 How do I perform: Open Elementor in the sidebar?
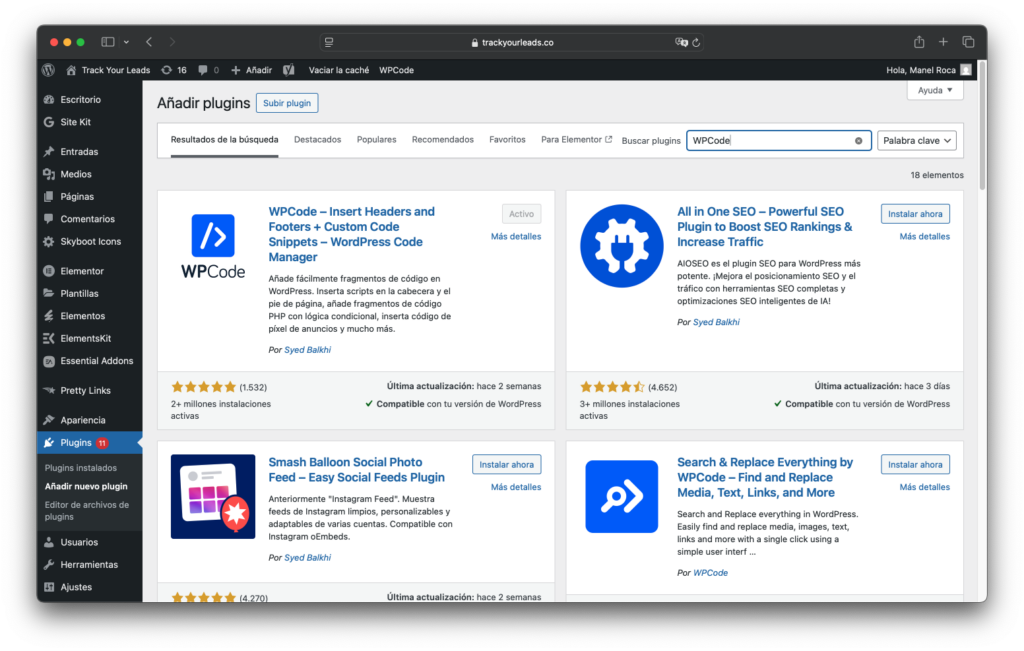click(x=82, y=271)
